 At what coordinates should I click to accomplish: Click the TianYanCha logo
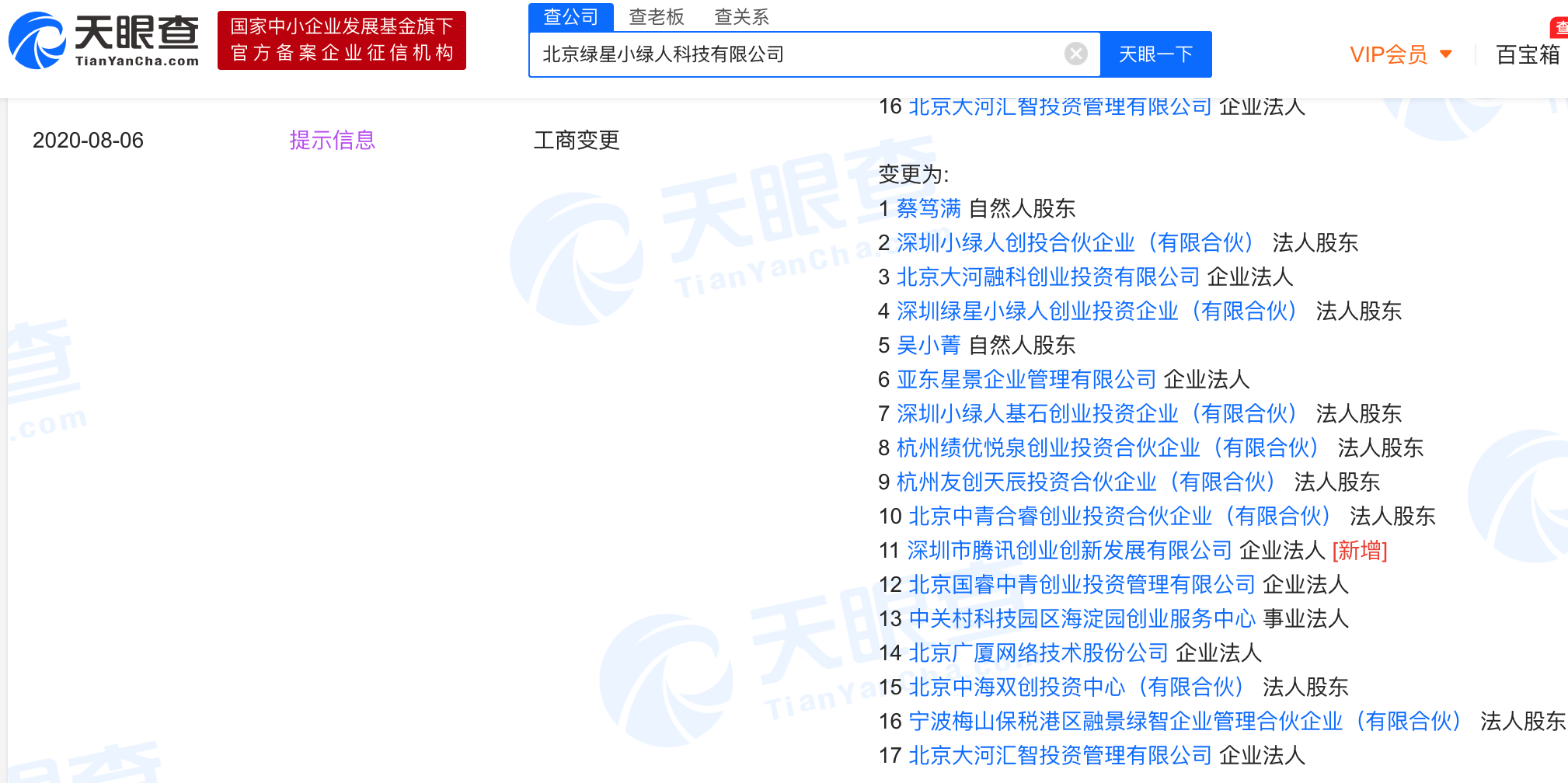point(103,40)
